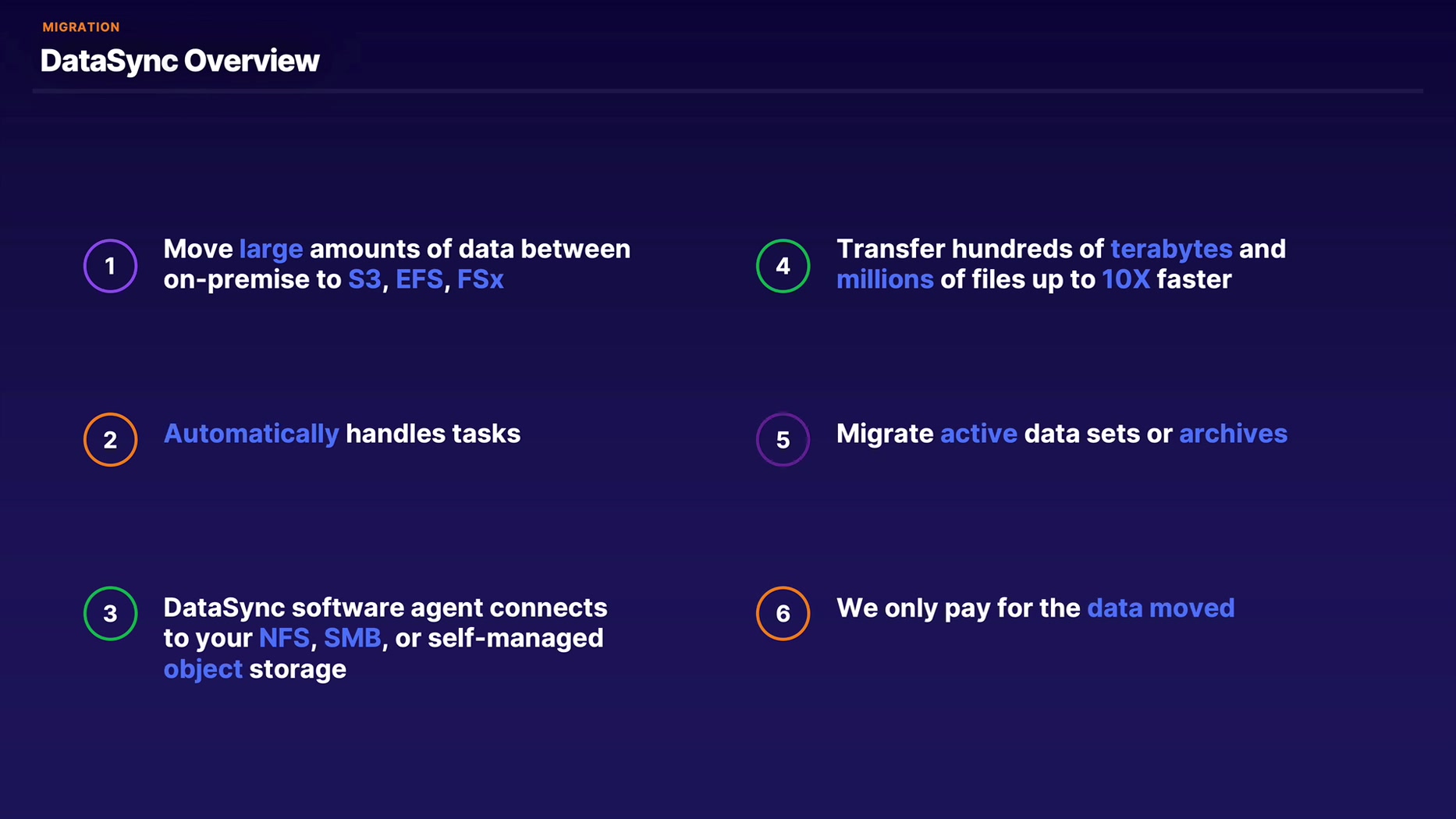Click the DataSync Overview title
1456x819 pixels.
tap(179, 61)
